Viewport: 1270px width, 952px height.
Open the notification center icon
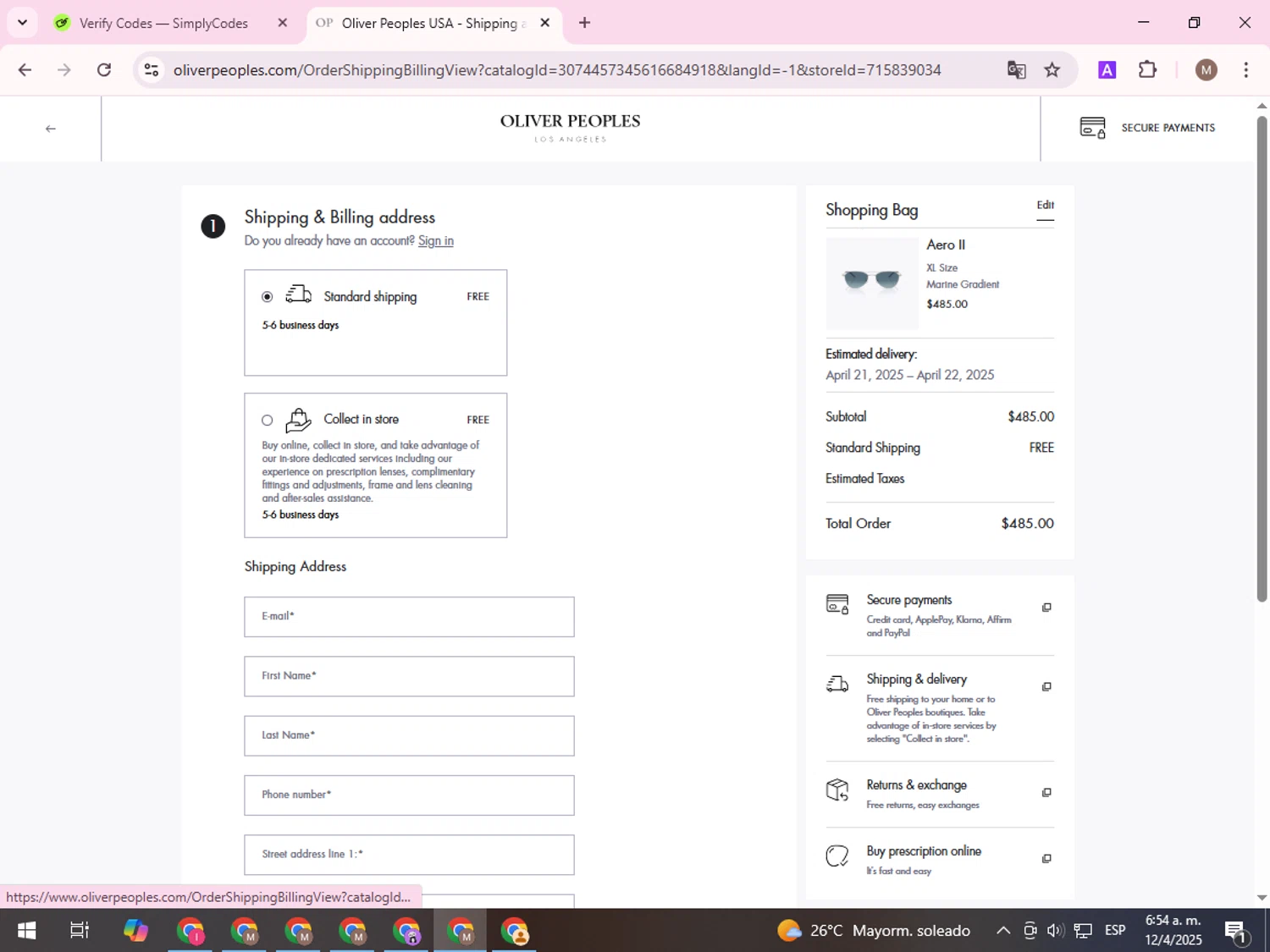click(1236, 932)
